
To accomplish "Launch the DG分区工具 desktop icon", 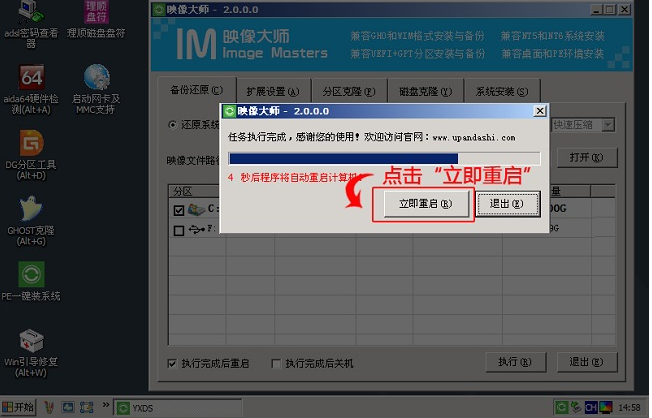I will (31, 155).
